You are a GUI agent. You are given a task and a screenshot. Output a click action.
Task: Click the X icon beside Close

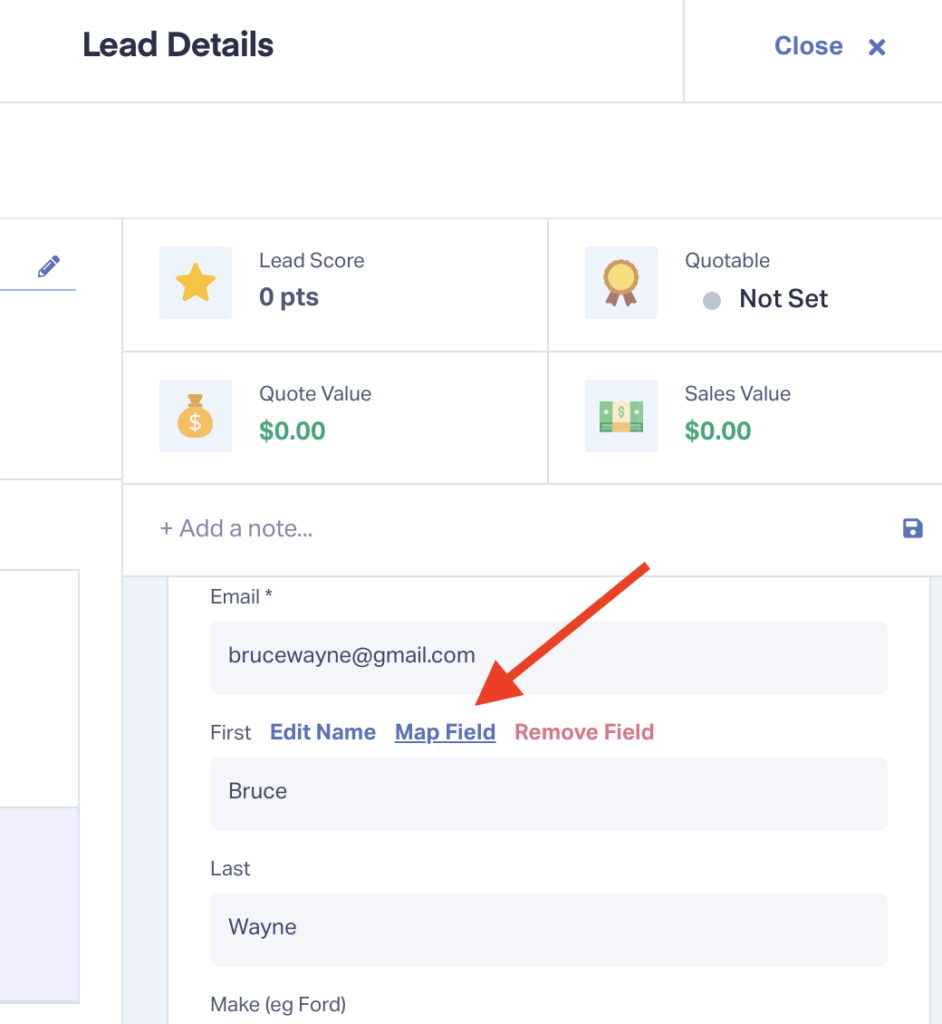click(x=877, y=47)
